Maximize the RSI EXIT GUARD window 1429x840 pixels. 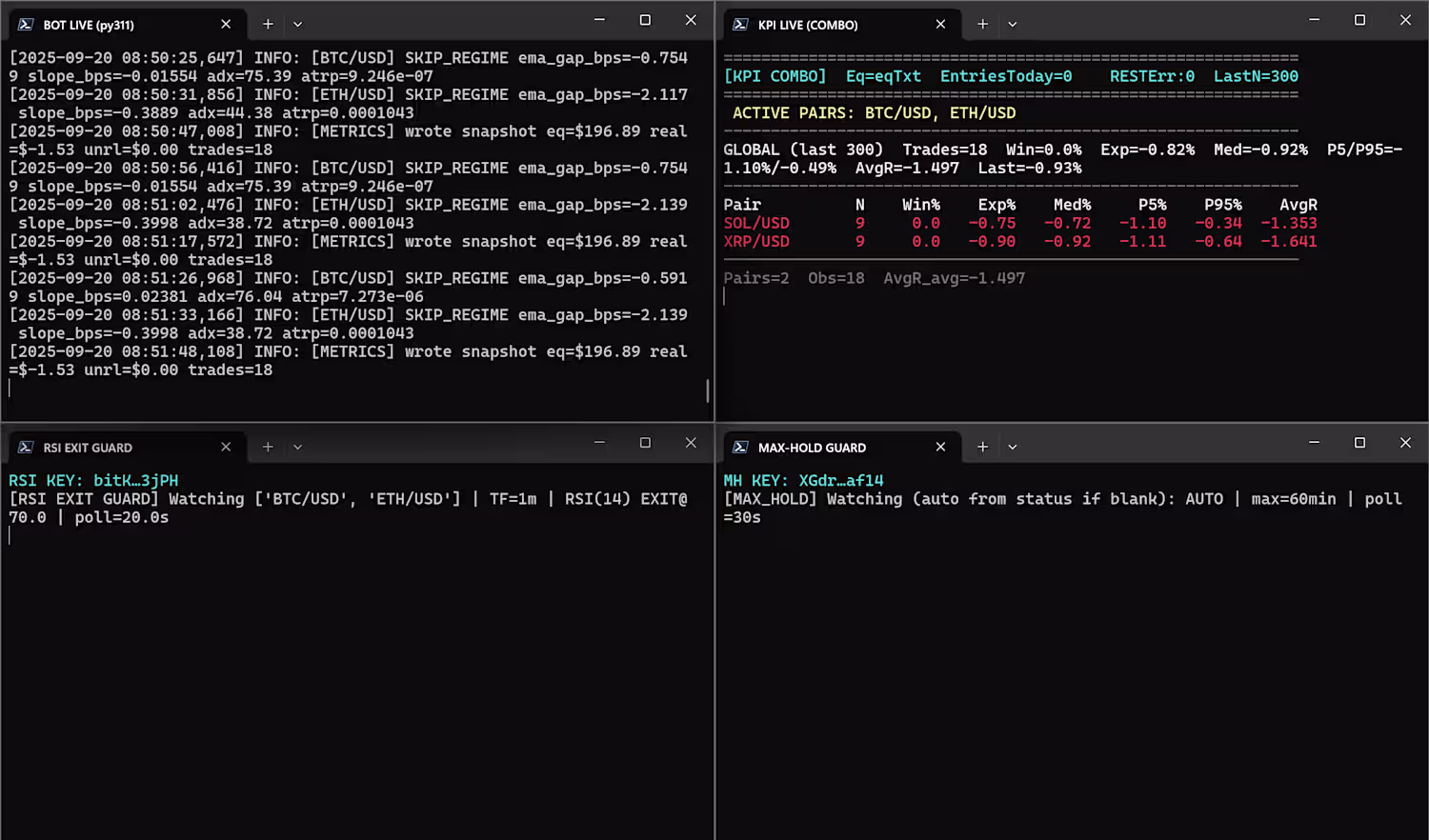[x=645, y=443]
